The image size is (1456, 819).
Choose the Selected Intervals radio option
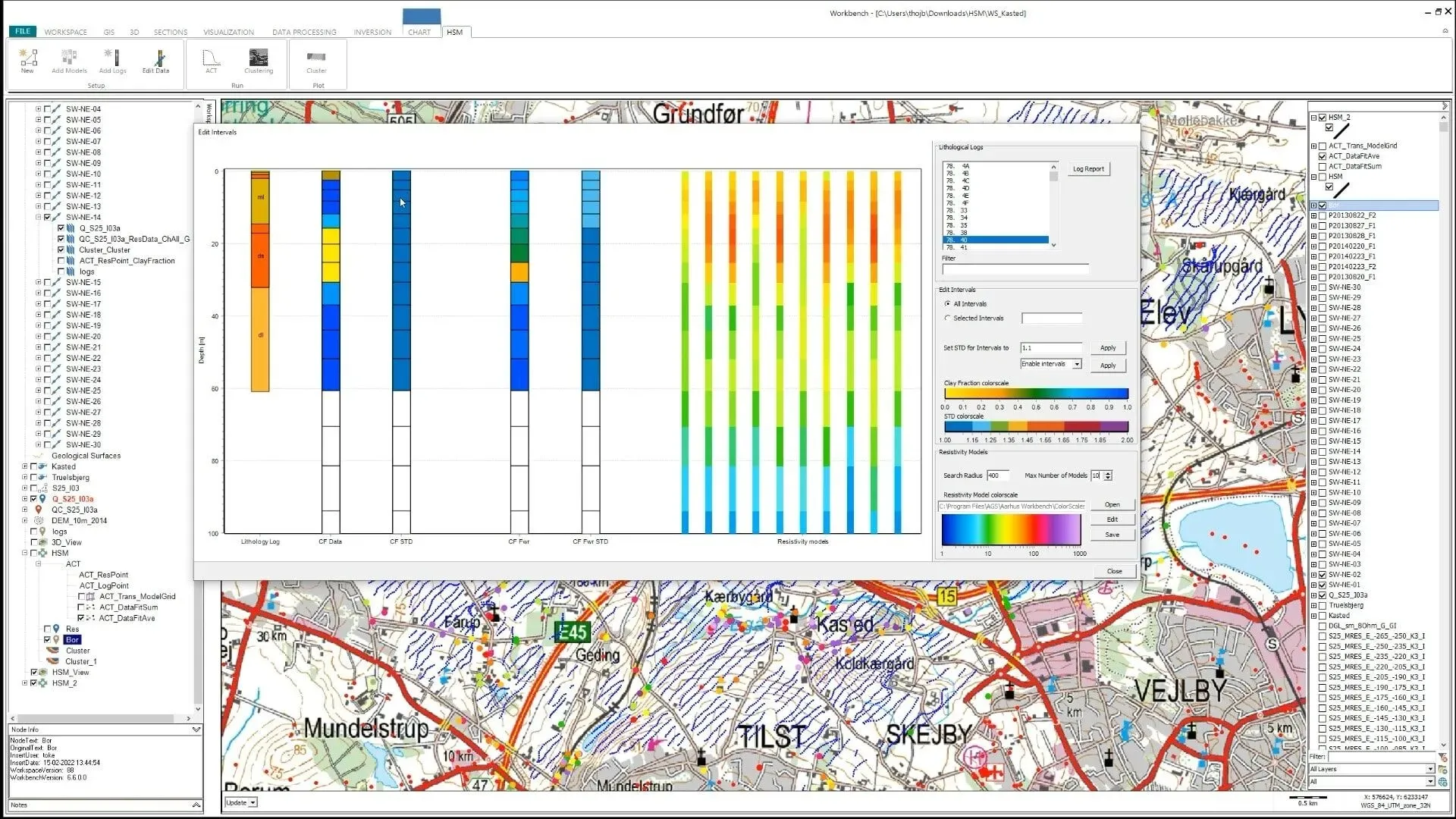tap(948, 318)
